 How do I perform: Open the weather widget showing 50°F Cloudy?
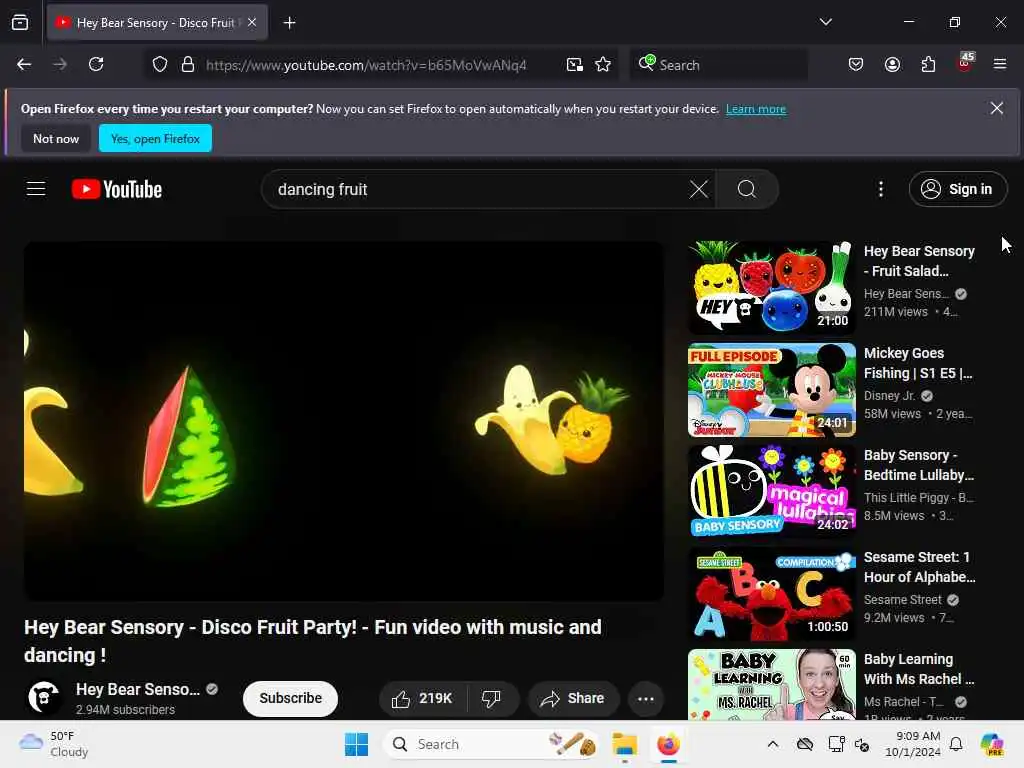(54, 744)
